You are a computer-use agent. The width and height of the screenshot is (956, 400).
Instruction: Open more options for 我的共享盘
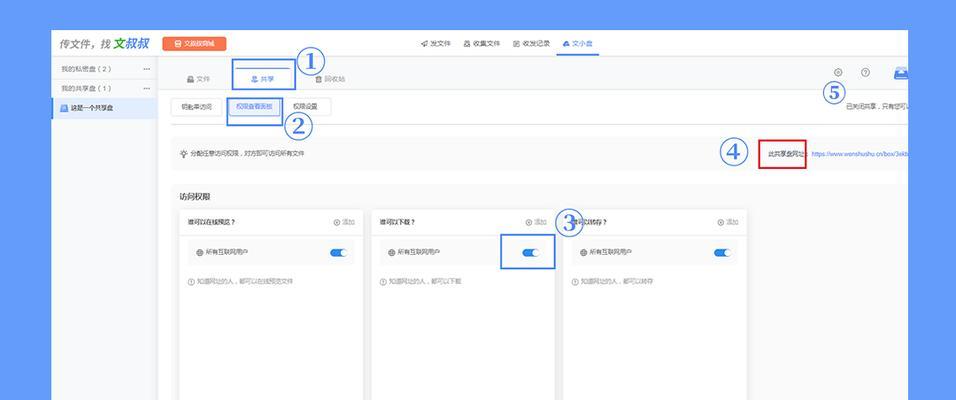[146, 89]
